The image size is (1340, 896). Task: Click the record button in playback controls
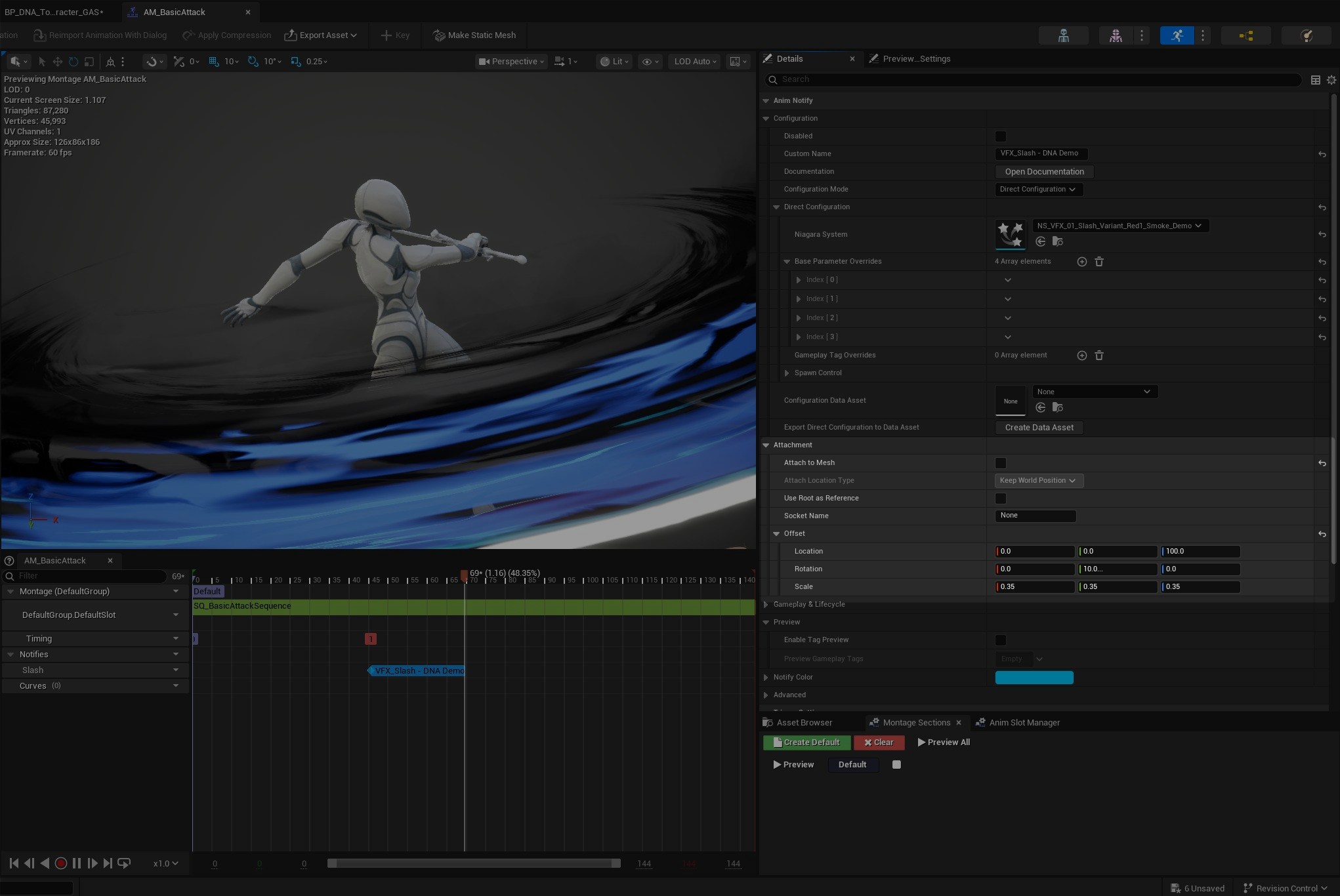coord(61,863)
